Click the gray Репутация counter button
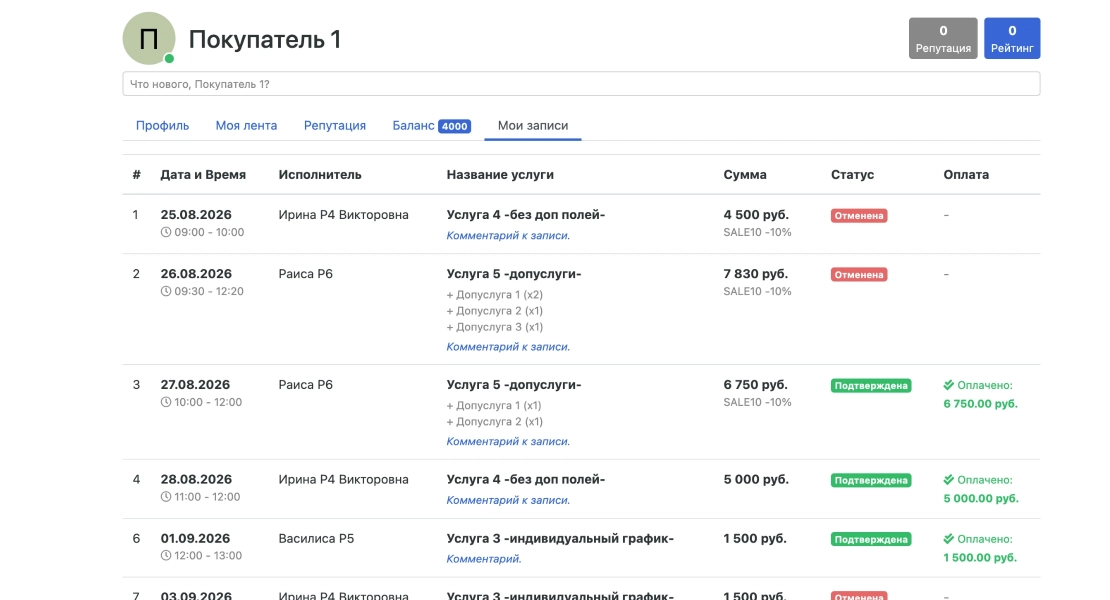 pyautogui.click(x=943, y=38)
